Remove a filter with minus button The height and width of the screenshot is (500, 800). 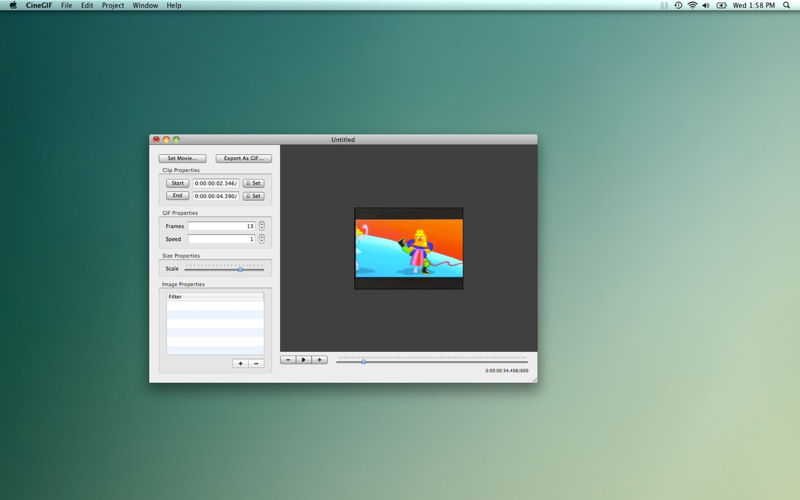point(256,363)
